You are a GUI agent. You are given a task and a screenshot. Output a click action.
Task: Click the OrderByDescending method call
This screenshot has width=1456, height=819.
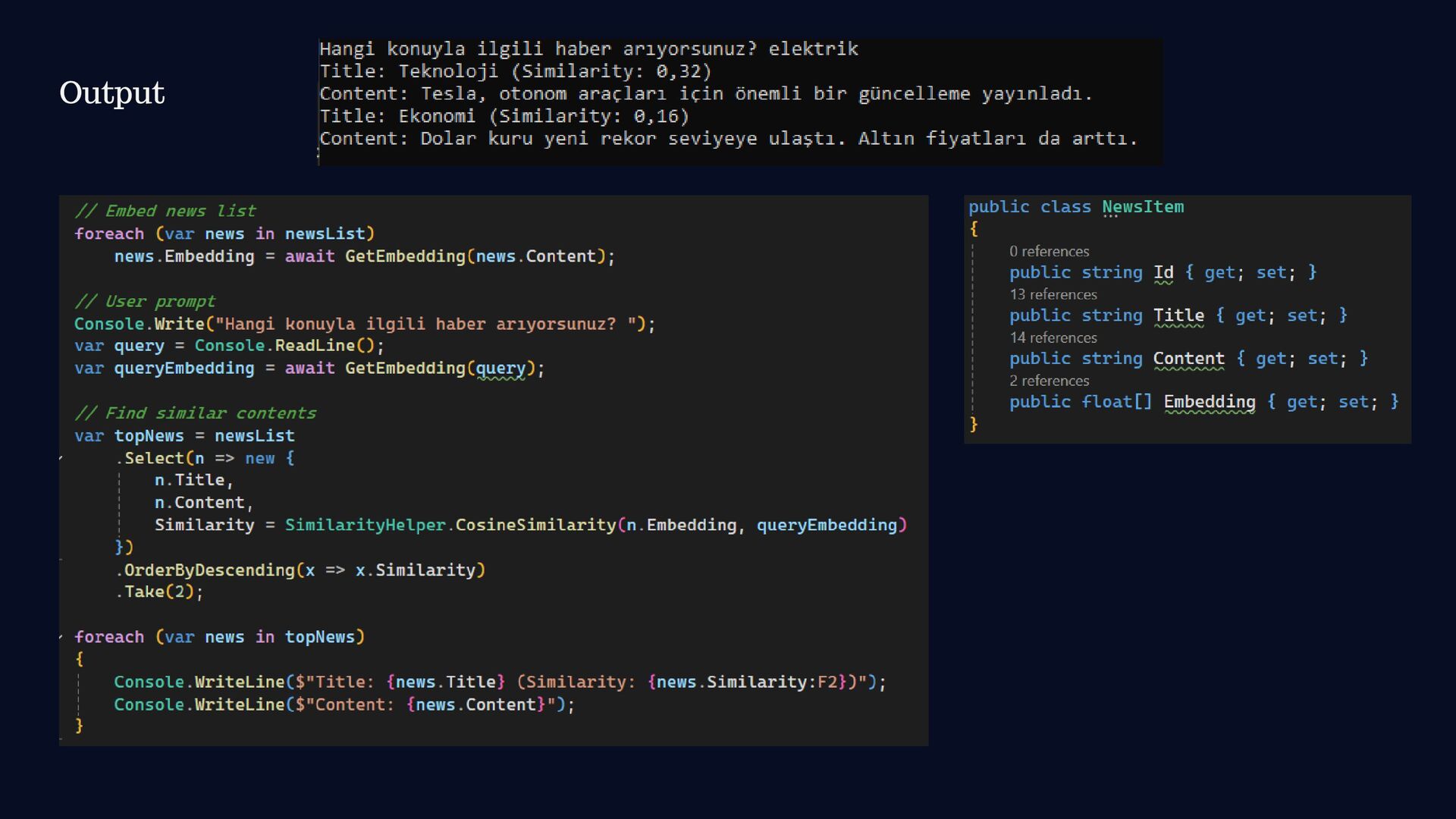pos(209,570)
